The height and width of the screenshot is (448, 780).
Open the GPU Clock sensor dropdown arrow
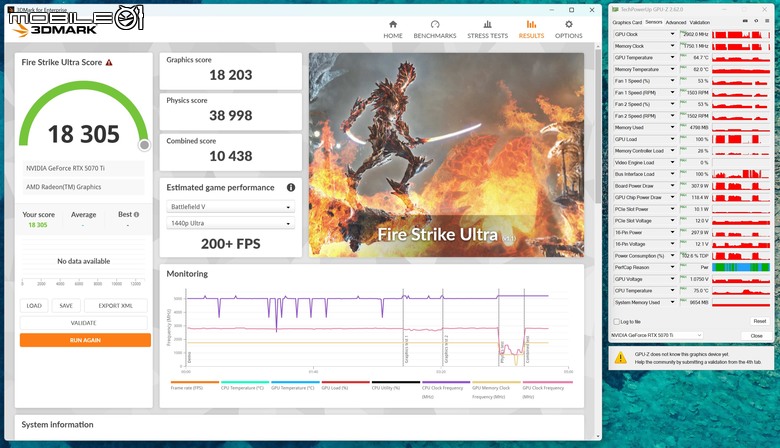point(673,34)
